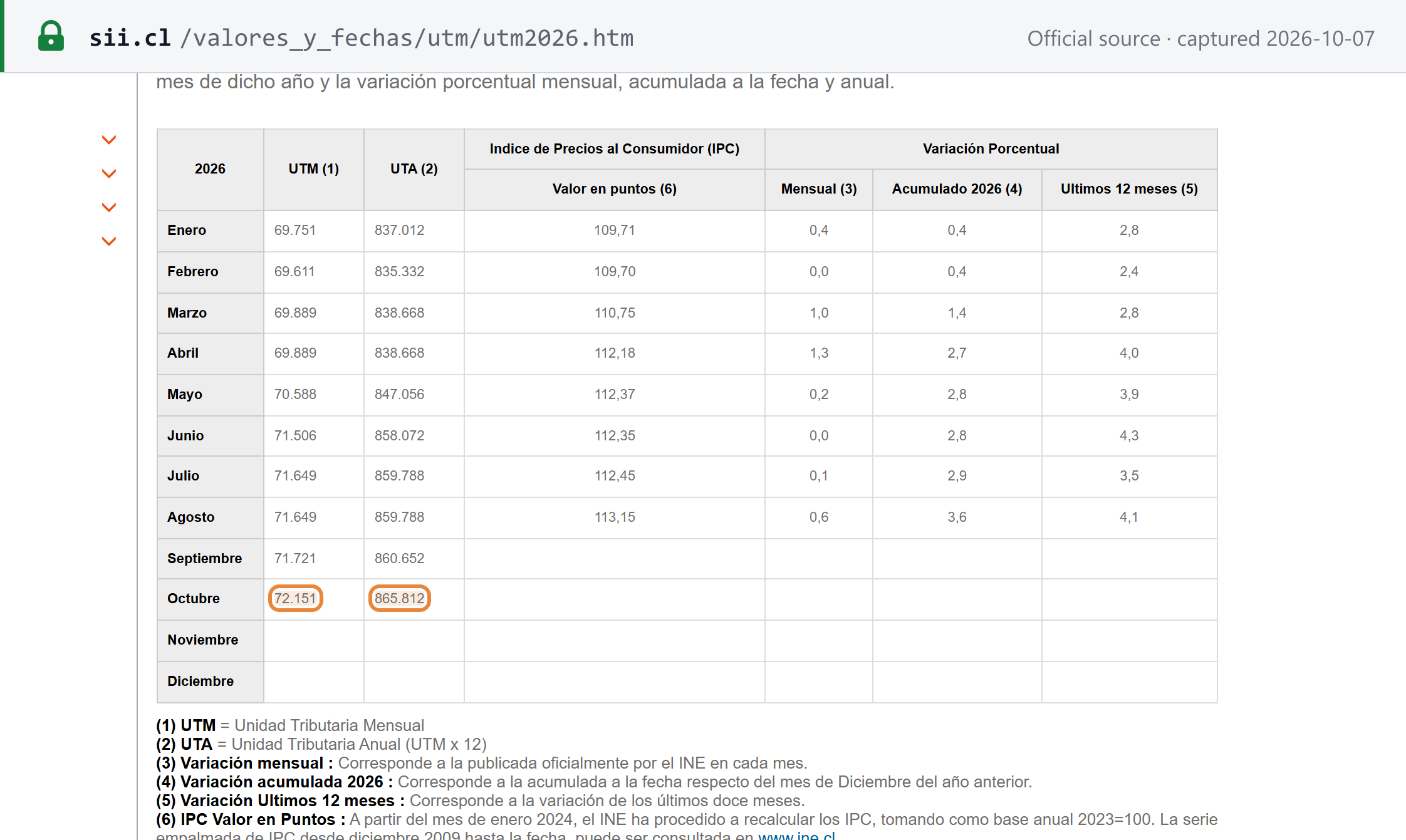Image resolution: width=1406 pixels, height=840 pixels.
Task: Click the Febrero UTA value 835.332
Action: click(399, 271)
